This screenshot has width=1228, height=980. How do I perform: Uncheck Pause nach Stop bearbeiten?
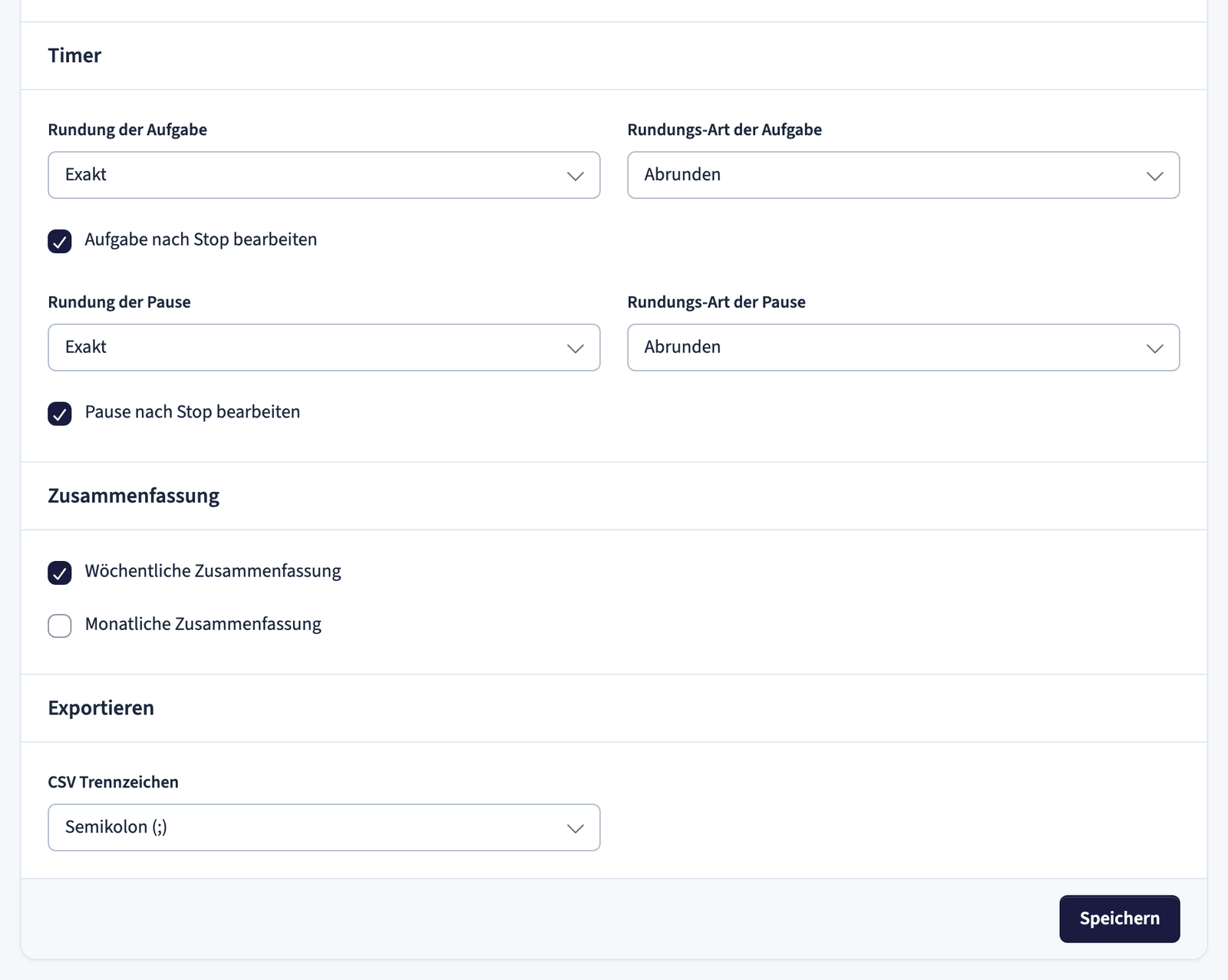coord(60,414)
